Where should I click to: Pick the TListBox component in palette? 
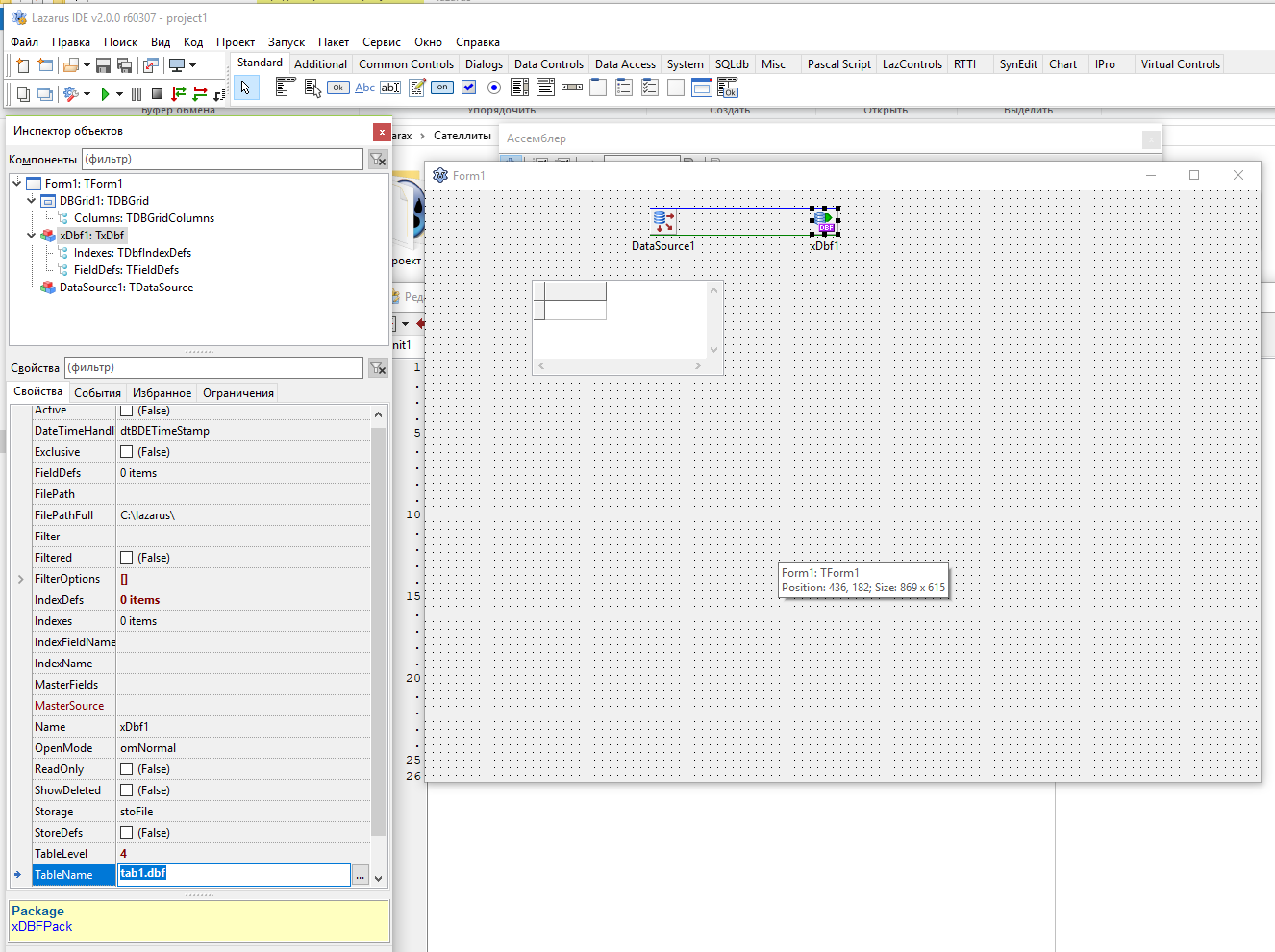point(520,88)
